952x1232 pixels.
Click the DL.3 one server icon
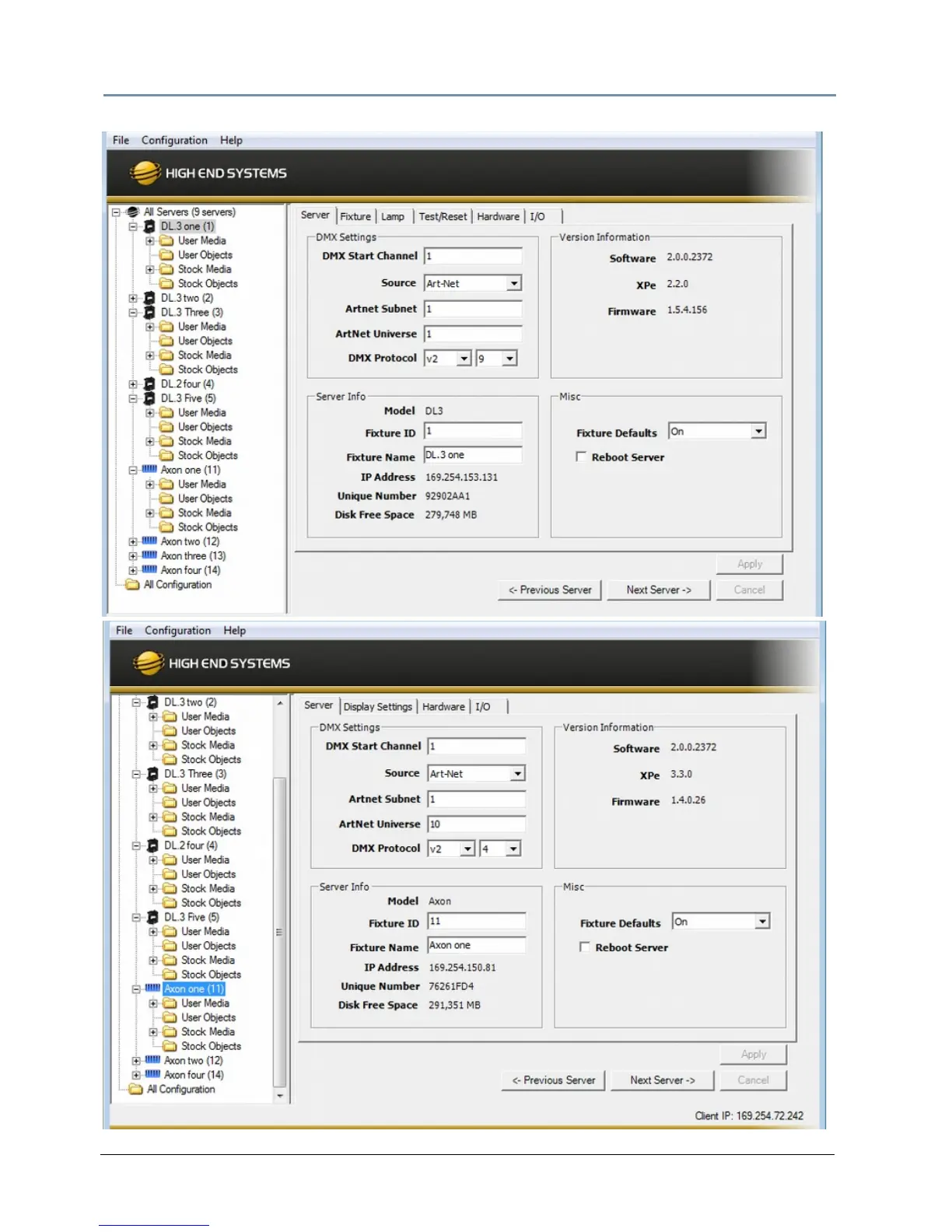149,226
